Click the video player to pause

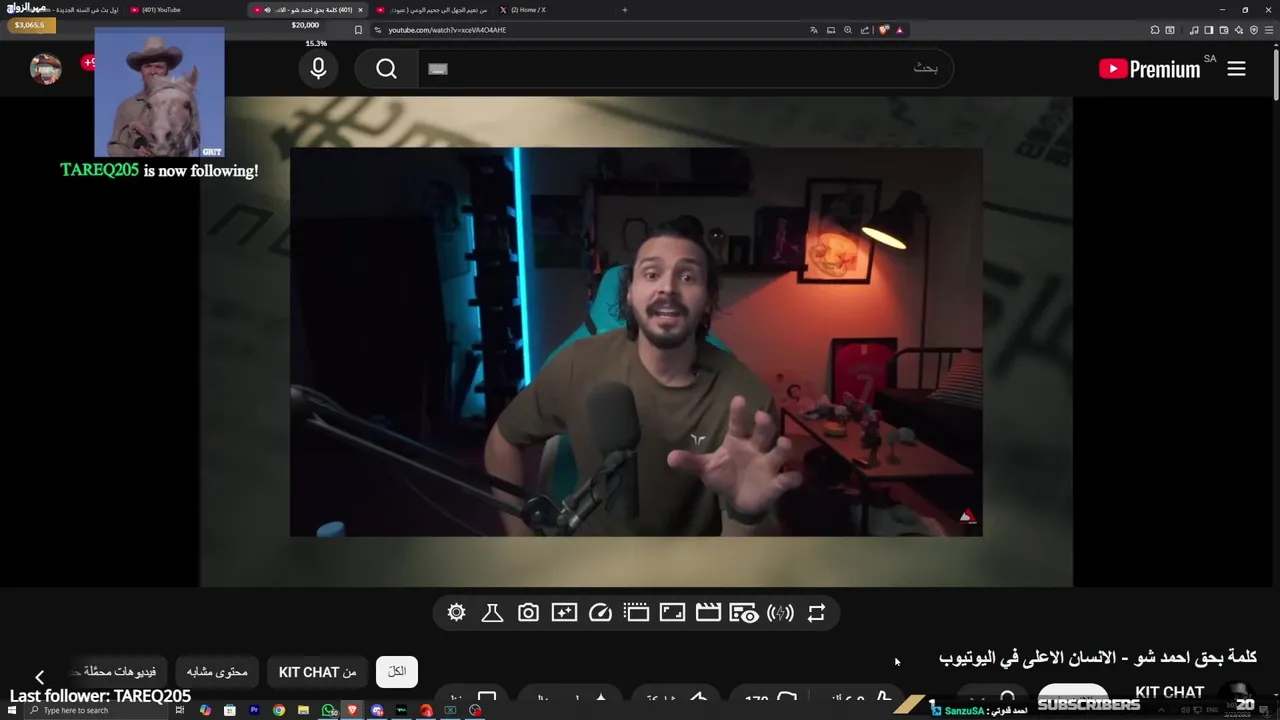(636, 342)
